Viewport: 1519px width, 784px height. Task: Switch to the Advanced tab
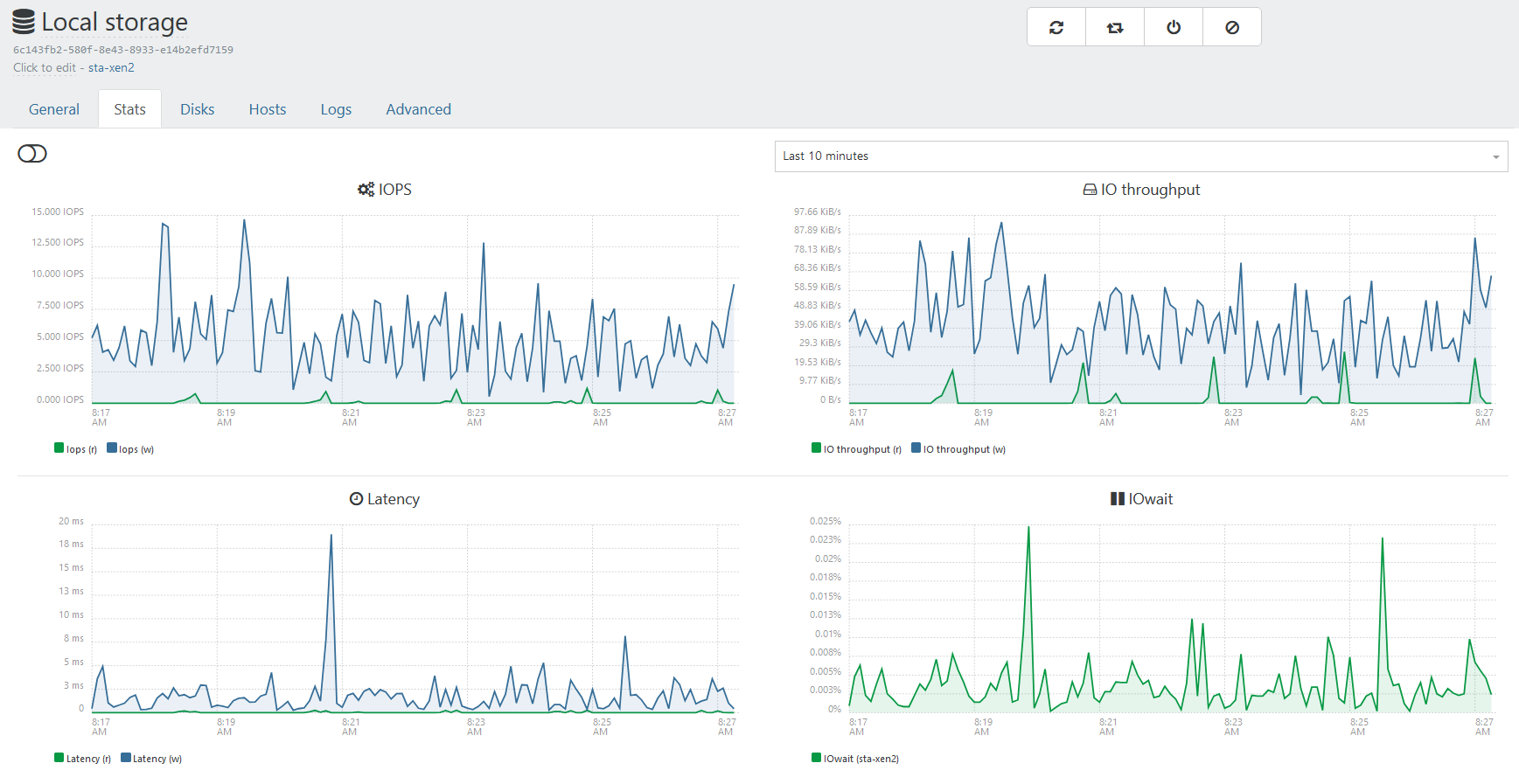(x=419, y=109)
